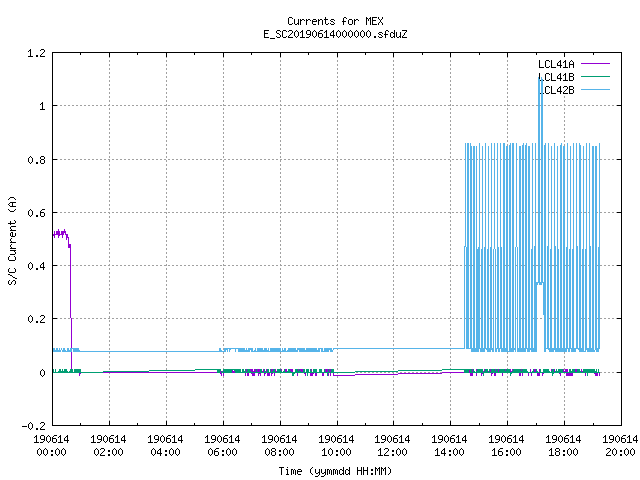Click the x-axis tick label 190614 18:00
The width and height of the screenshot is (640, 480).
[563, 445]
